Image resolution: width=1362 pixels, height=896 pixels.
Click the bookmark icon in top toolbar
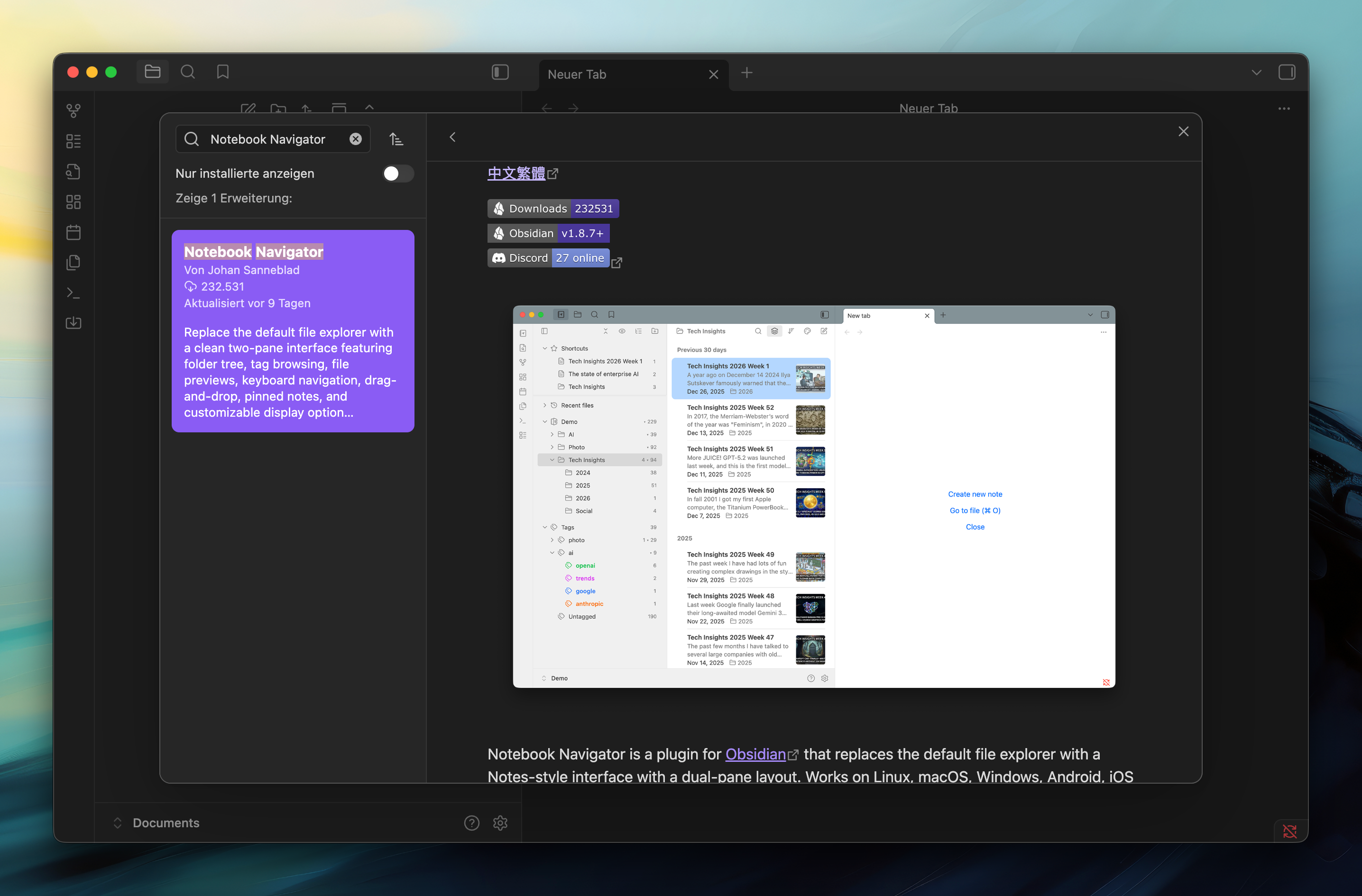point(222,72)
